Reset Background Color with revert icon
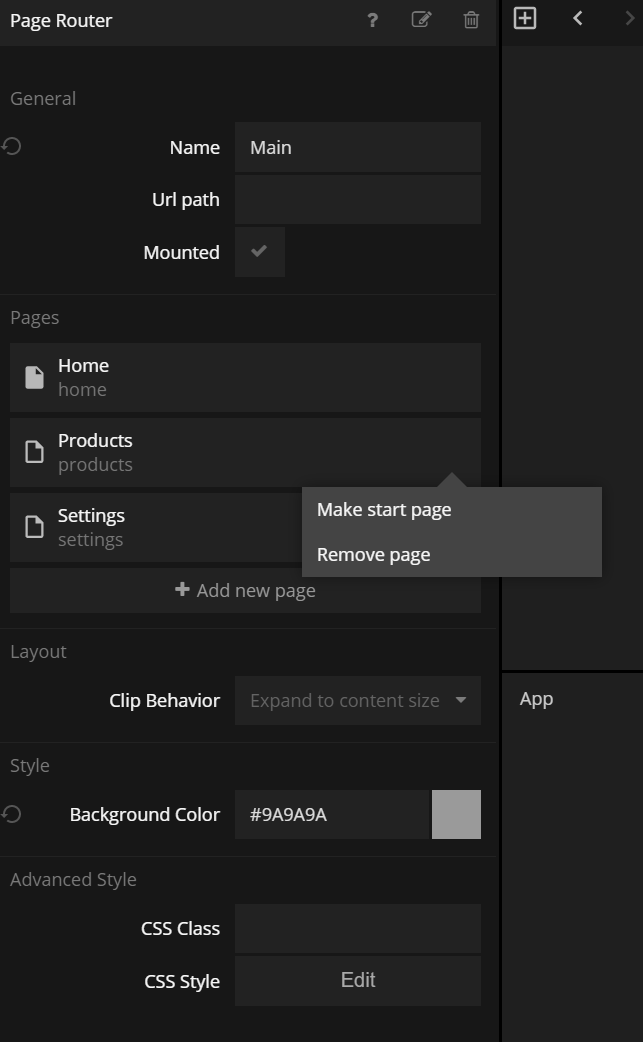The width and height of the screenshot is (643, 1042). (12, 815)
